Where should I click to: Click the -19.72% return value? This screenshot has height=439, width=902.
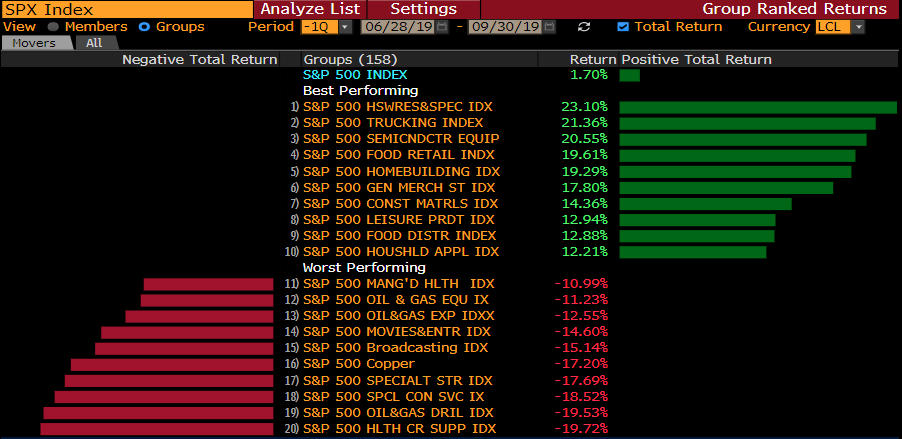581,429
